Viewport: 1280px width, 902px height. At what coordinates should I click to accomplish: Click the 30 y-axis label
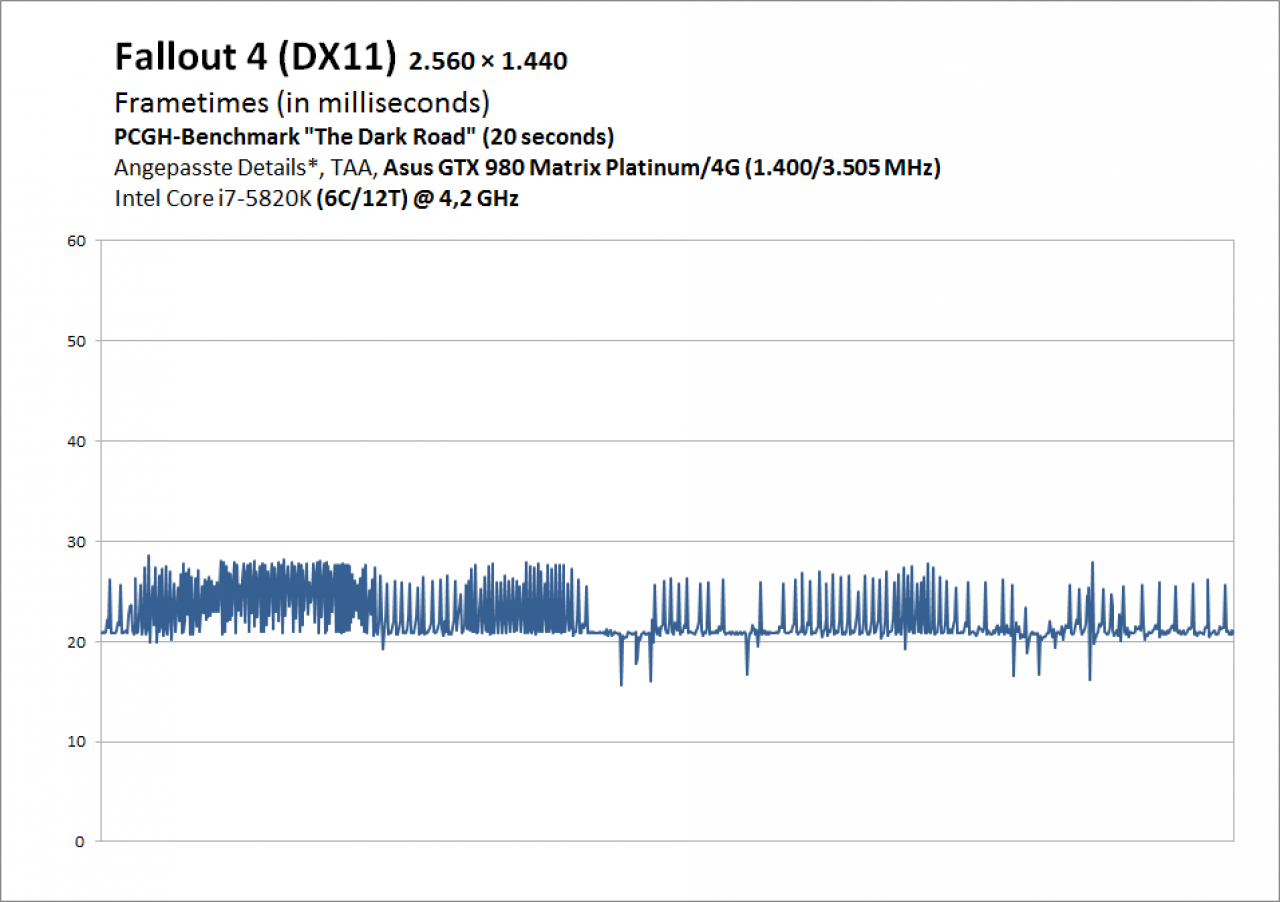78,541
